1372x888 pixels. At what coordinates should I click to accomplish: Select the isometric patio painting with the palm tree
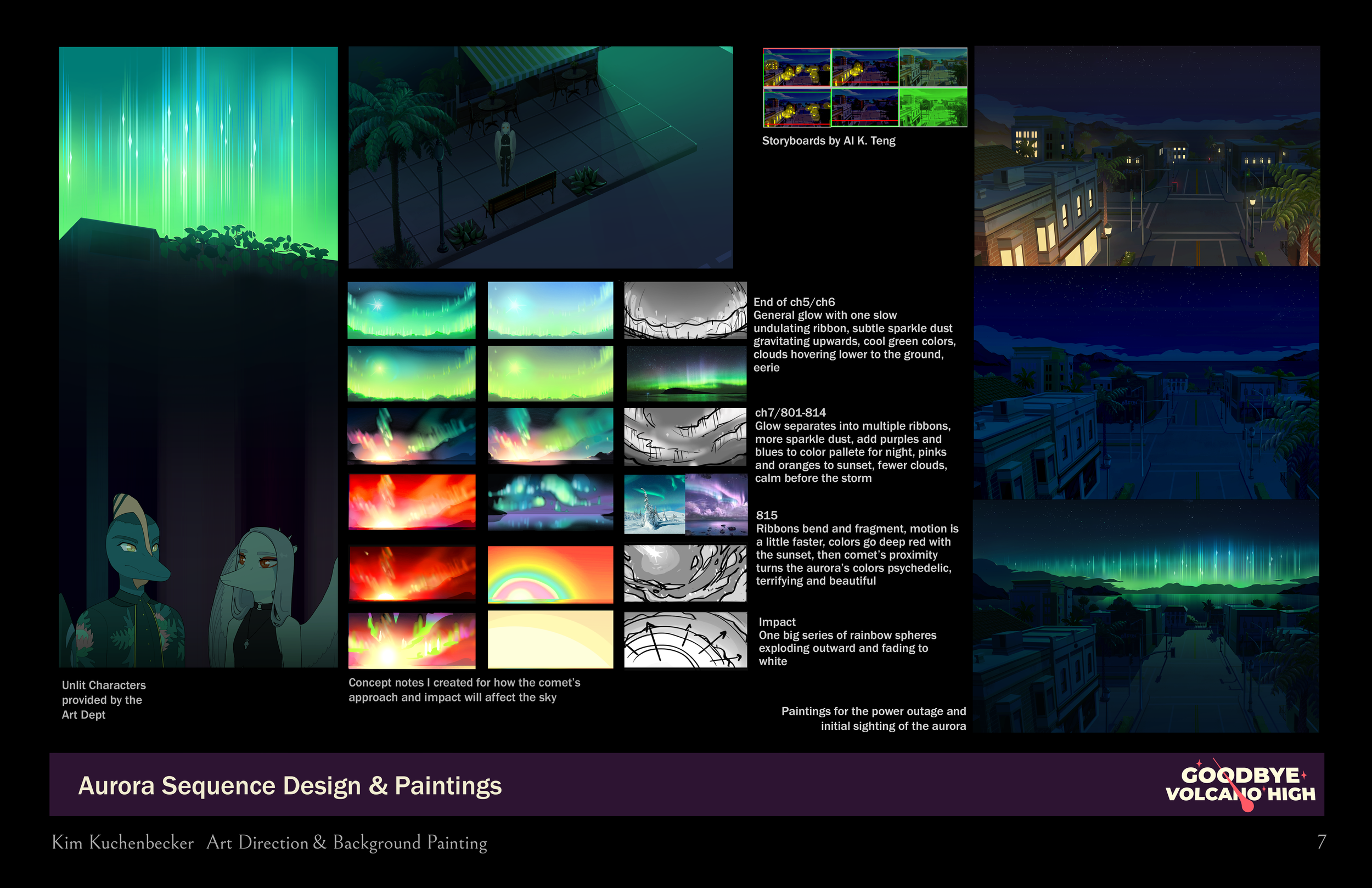(541, 158)
